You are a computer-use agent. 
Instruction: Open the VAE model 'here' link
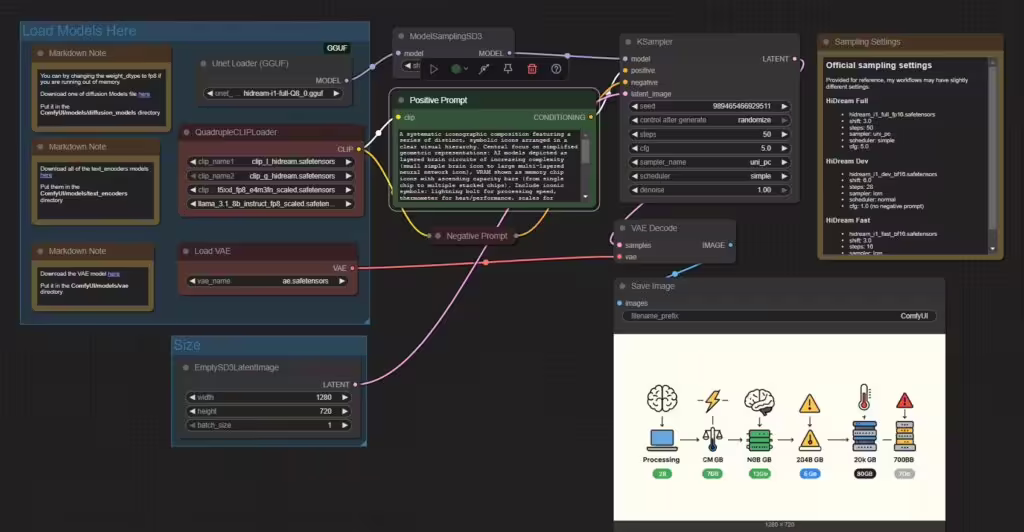114,274
